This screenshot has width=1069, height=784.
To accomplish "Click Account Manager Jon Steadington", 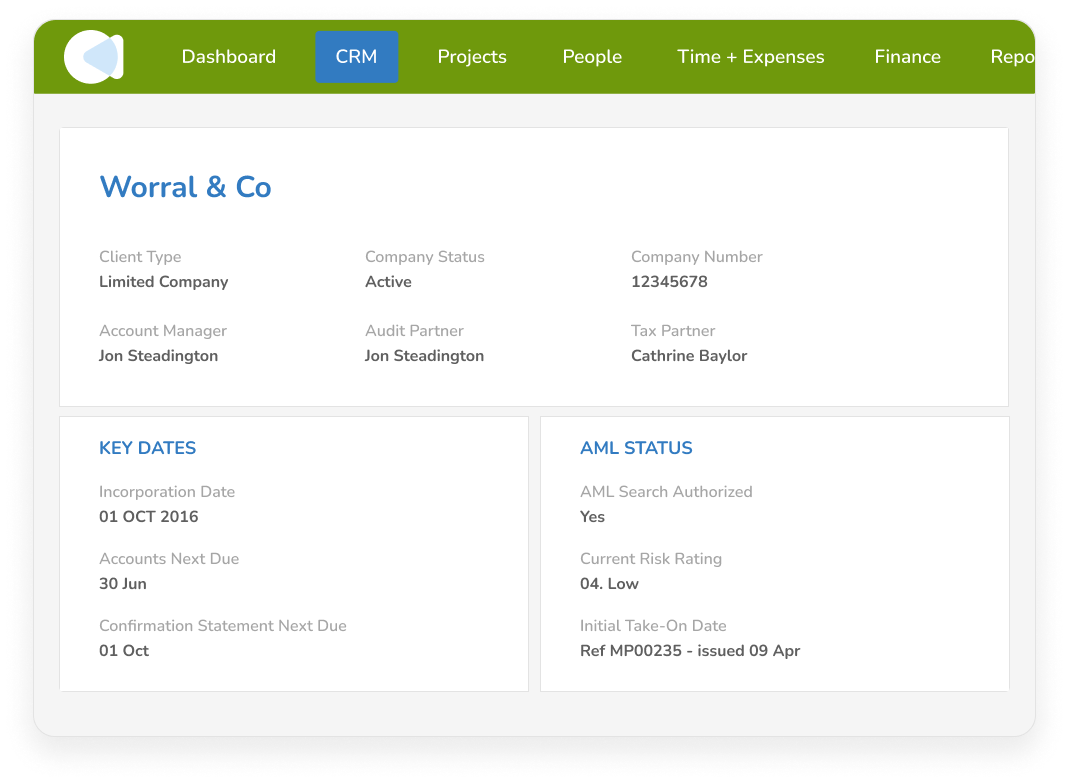I will pyautogui.click(x=158, y=355).
